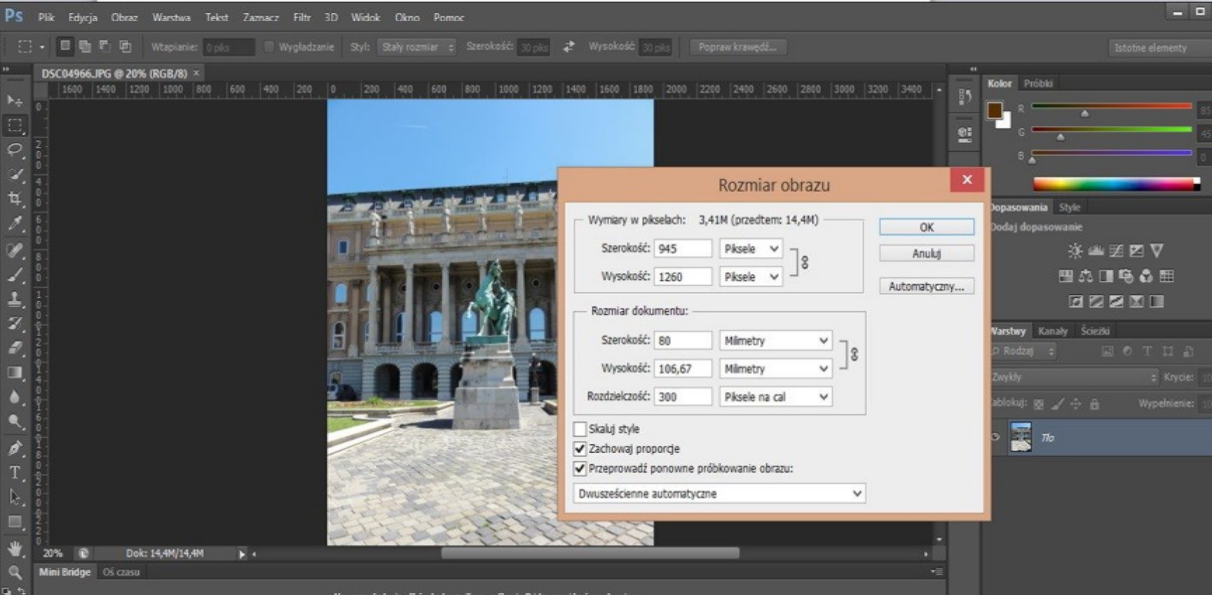The height and width of the screenshot is (595, 1212).
Task: Select the Zoom magnifier tool
Action: click(15, 572)
